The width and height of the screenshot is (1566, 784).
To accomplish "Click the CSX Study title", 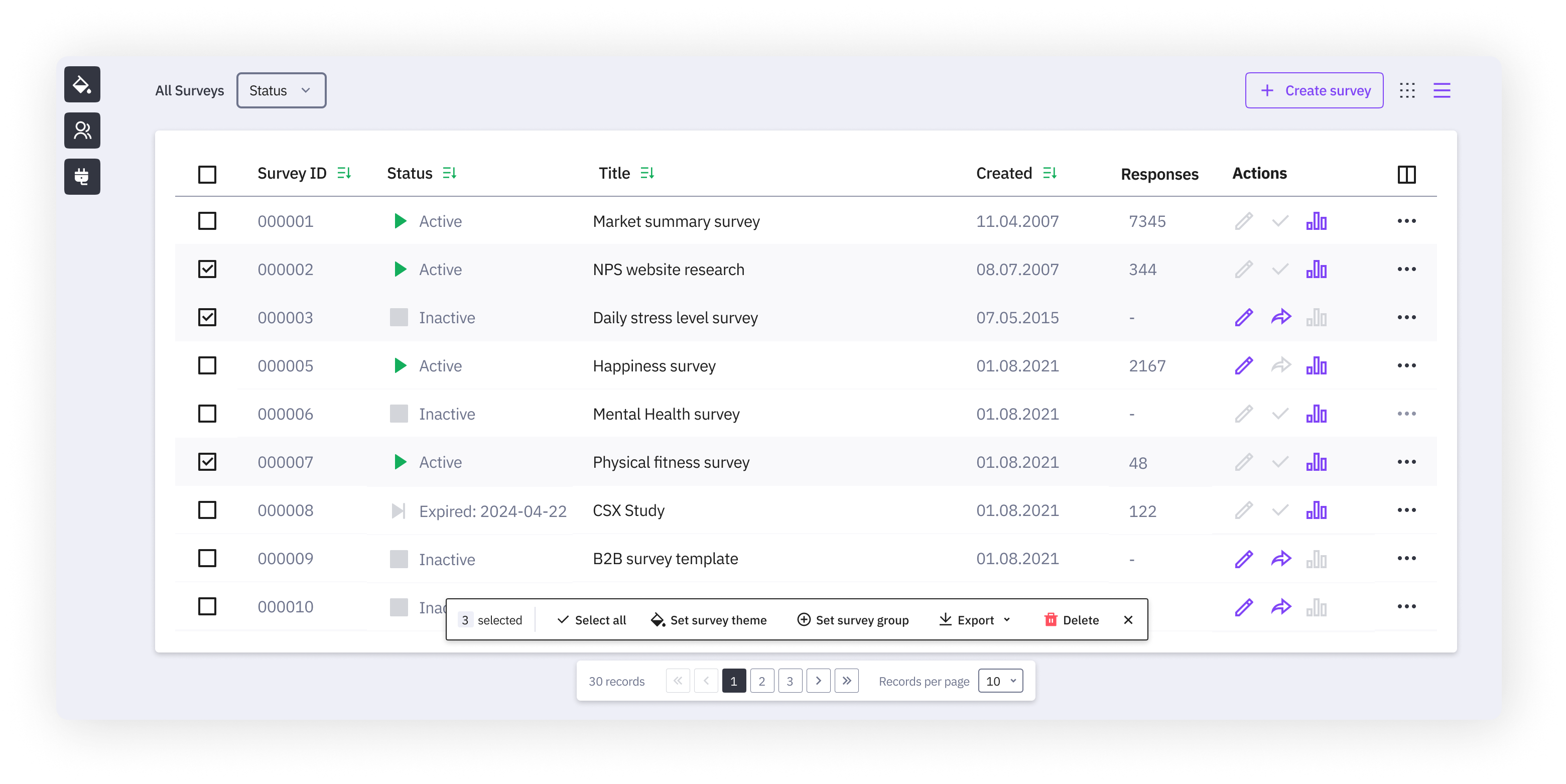I will coord(628,510).
